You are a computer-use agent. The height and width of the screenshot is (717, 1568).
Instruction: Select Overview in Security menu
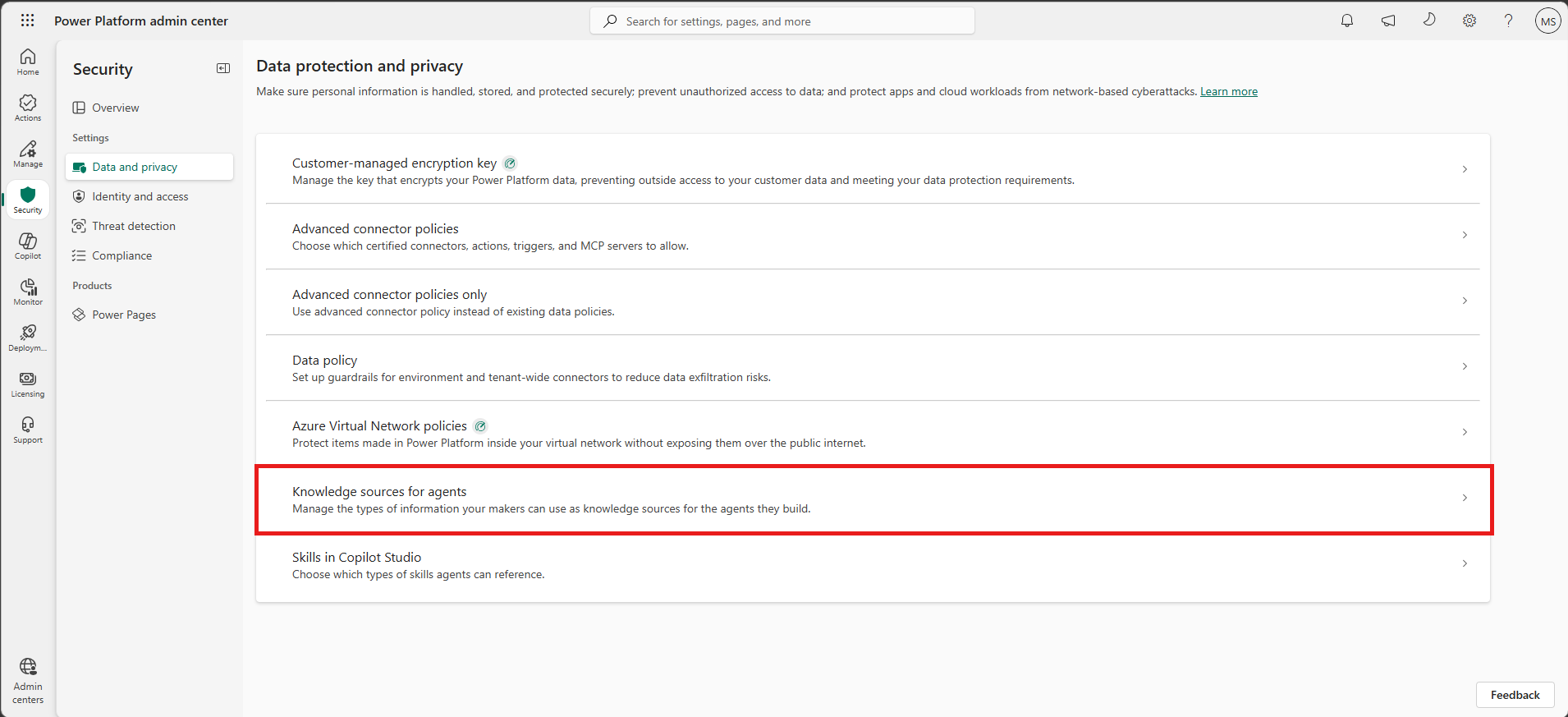point(149,108)
